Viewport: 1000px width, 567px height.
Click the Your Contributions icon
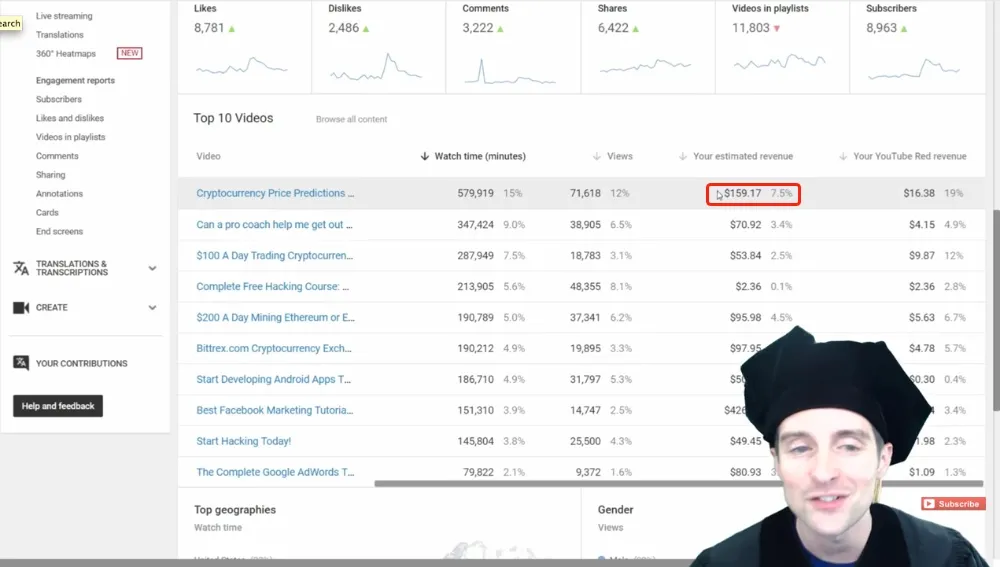coord(21,363)
